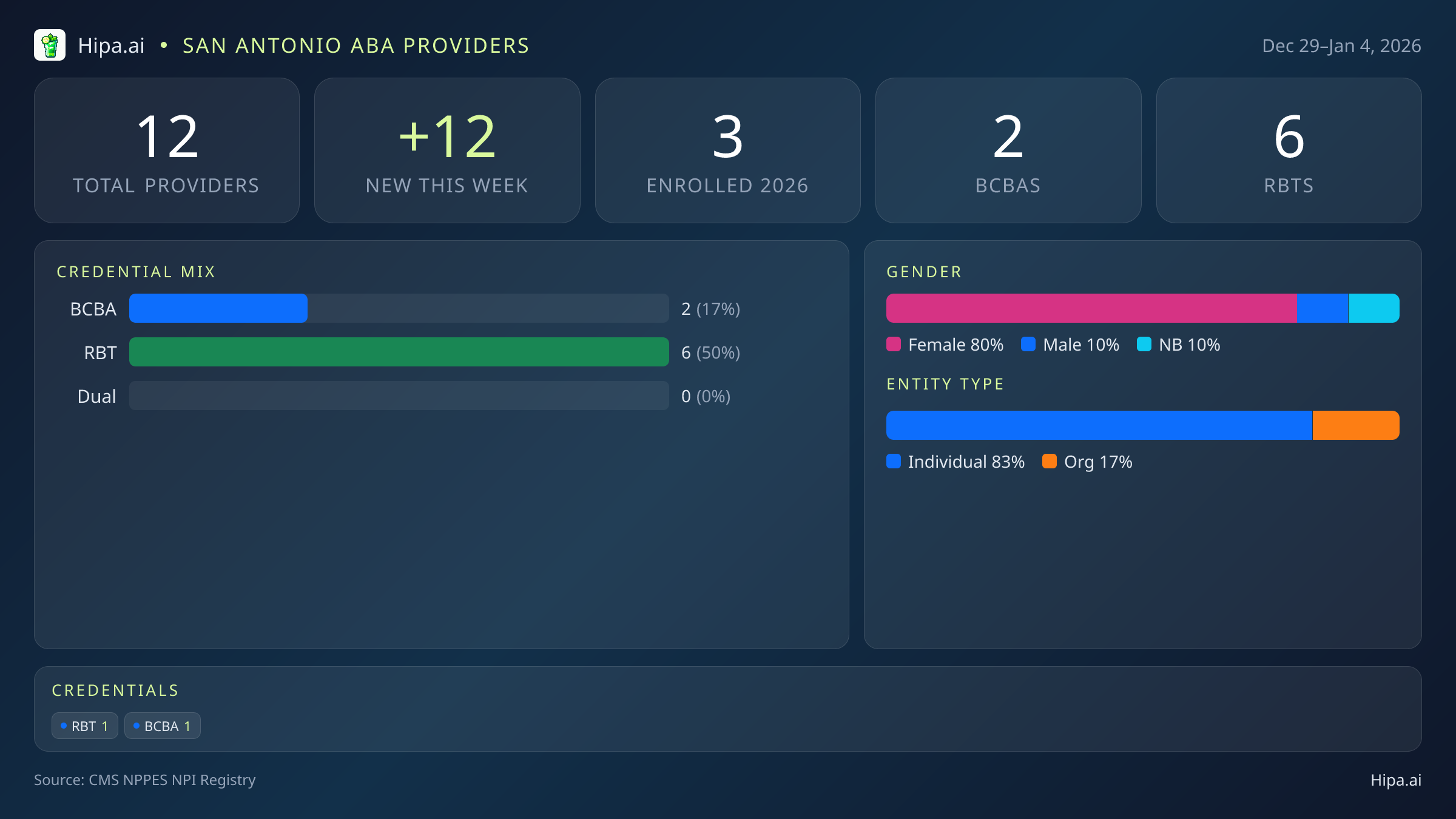Click the pink Female legend marker
The height and width of the screenshot is (819, 1456).
click(x=893, y=344)
